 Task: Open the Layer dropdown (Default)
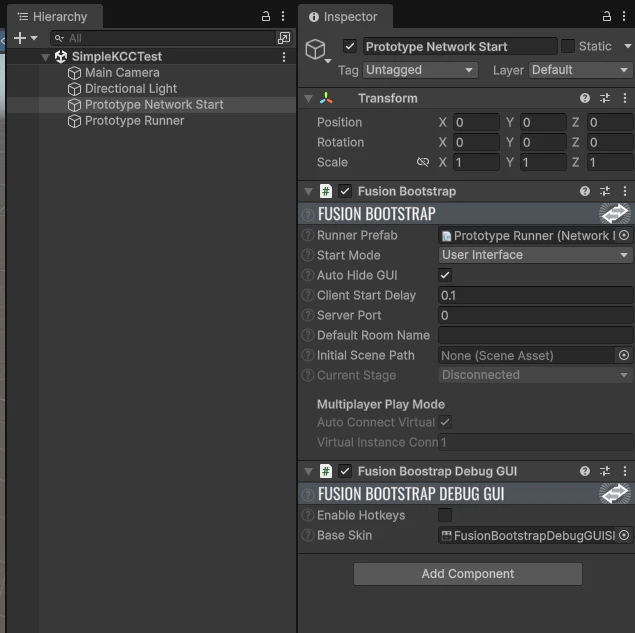580,70
